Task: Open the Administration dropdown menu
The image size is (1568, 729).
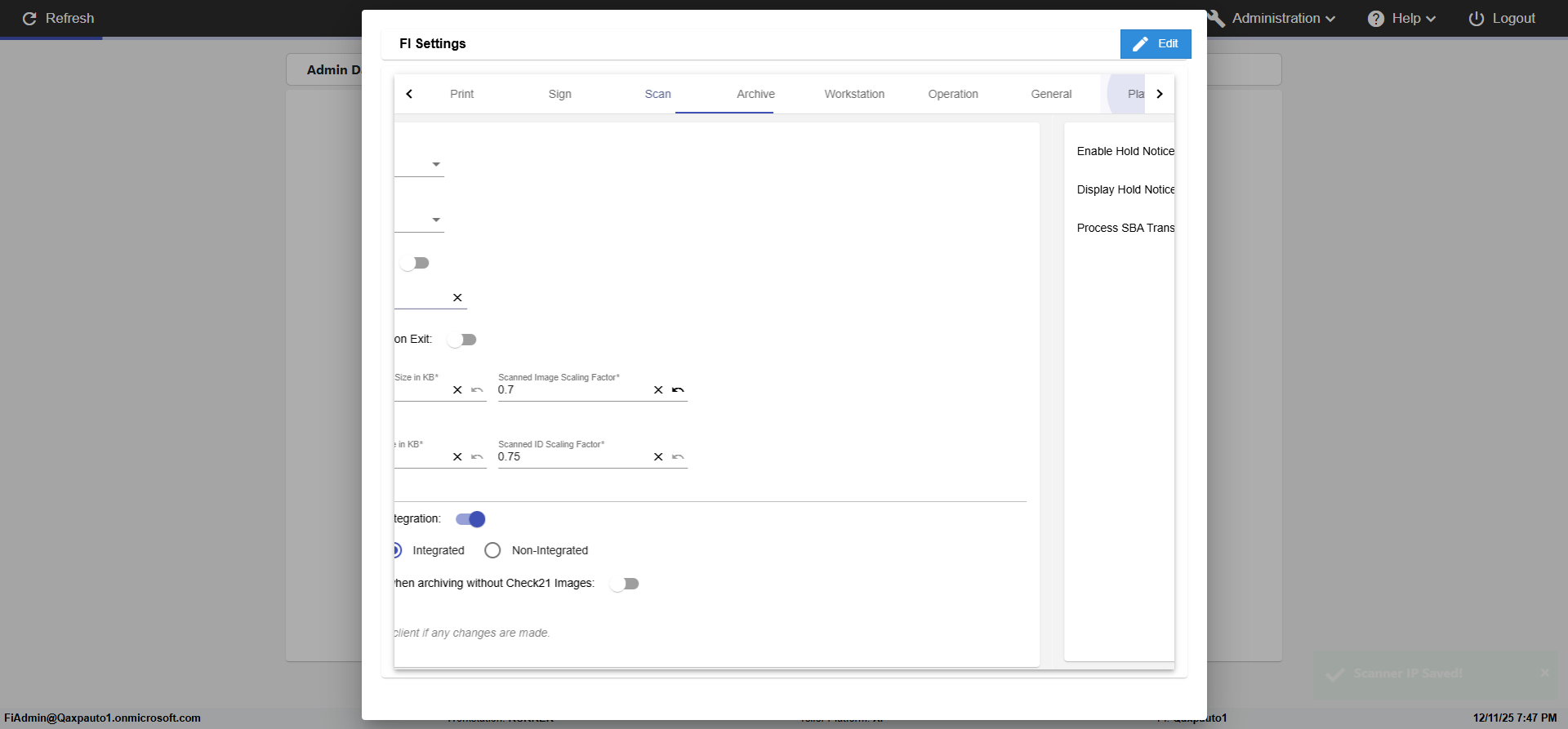Action: [1282, 19]
